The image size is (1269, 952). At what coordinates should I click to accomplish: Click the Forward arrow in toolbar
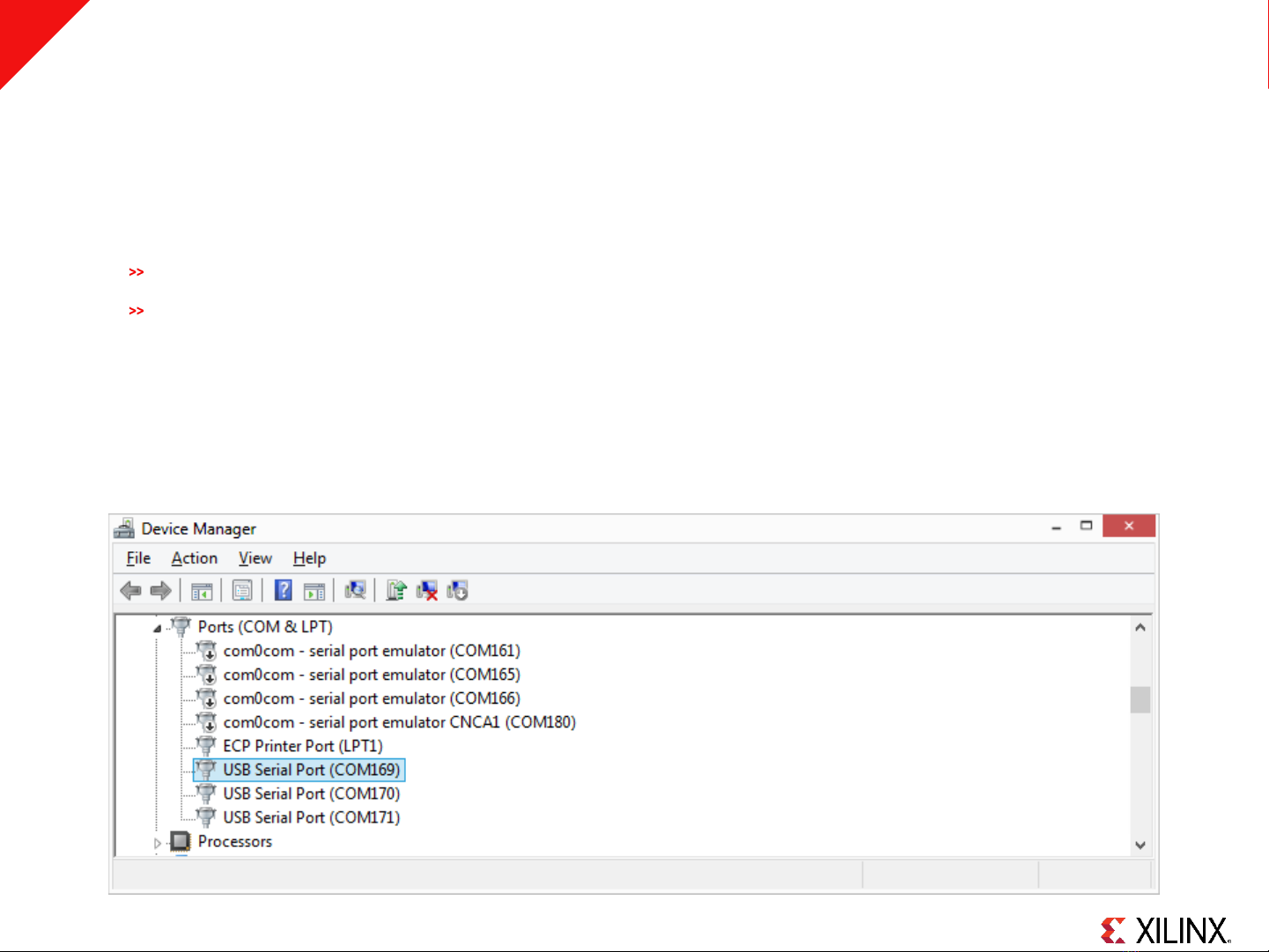[160, 591]
